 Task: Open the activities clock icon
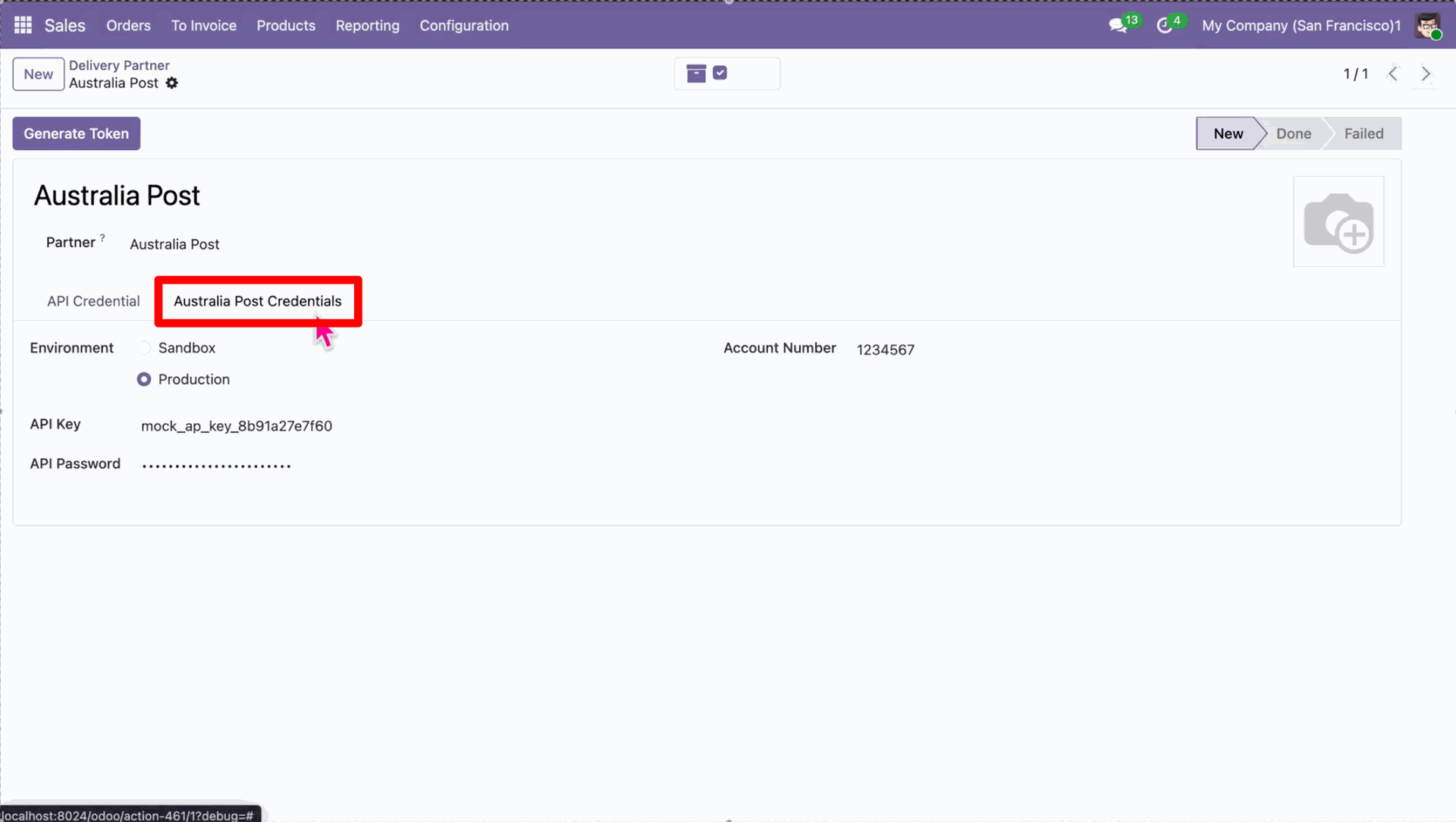click(1165, 26)
